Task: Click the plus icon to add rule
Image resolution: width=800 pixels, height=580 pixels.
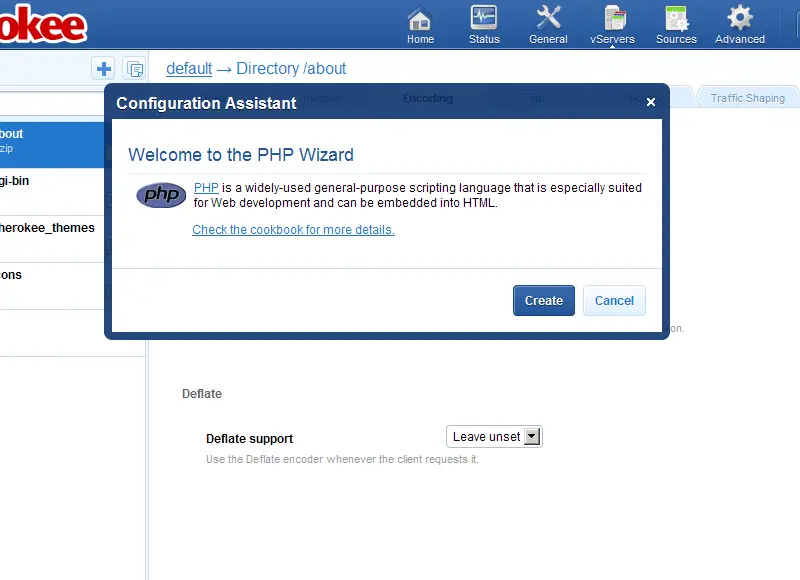Action: click(104, 68)
